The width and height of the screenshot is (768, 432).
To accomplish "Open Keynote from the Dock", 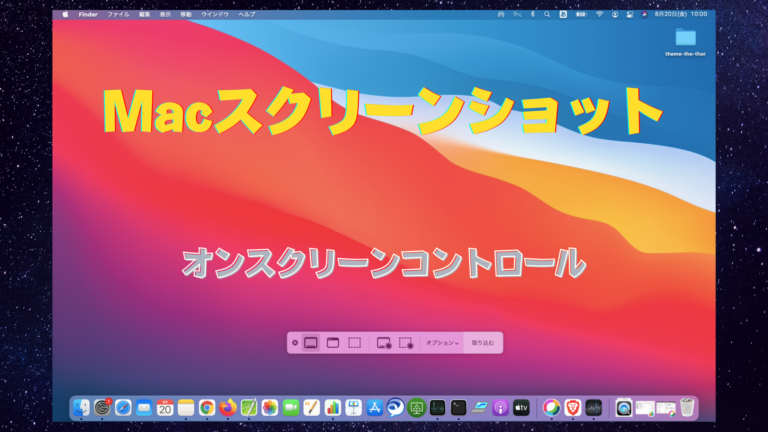I will pos(354,408).
